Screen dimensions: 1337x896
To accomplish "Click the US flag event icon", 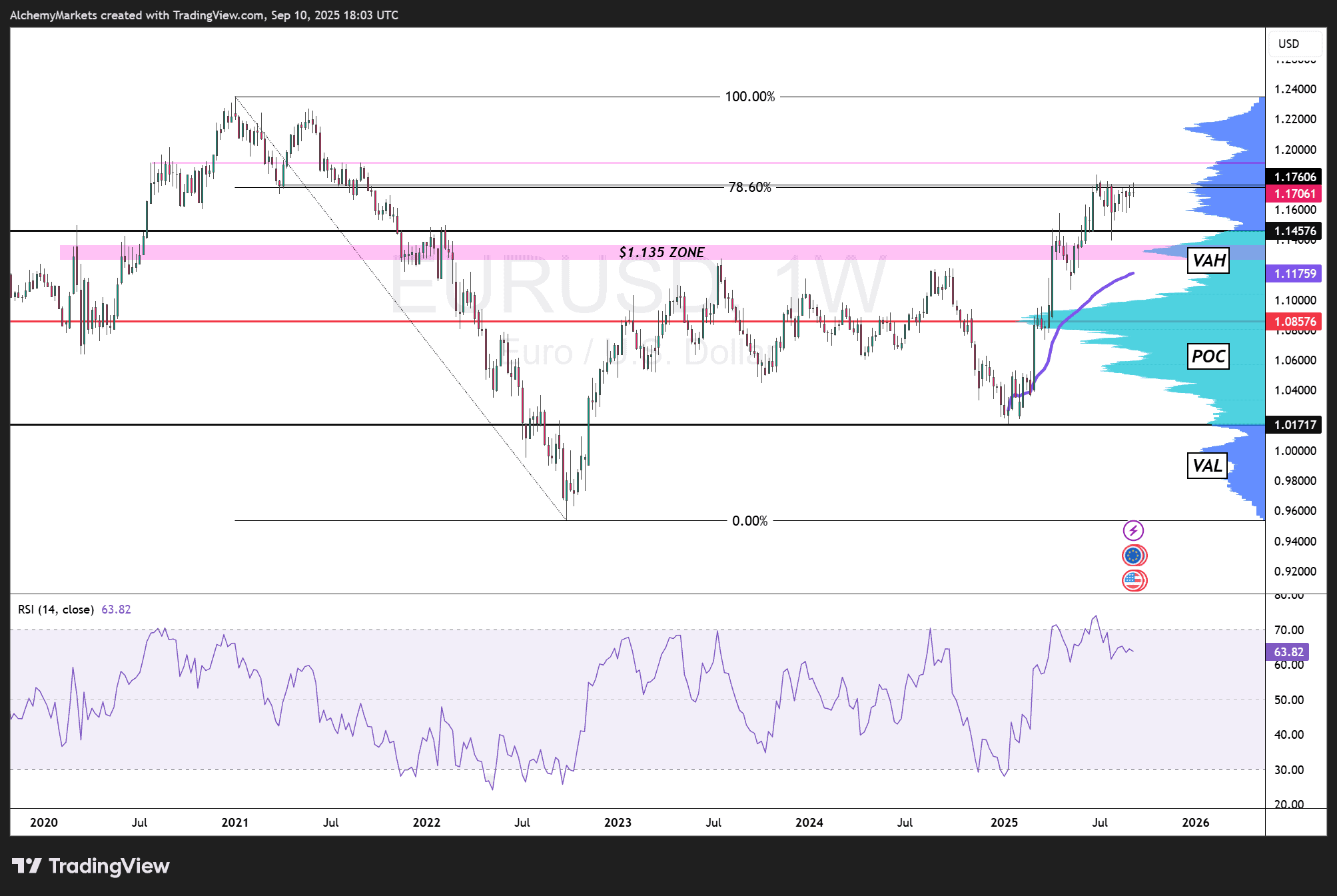I will (1134, 580).
